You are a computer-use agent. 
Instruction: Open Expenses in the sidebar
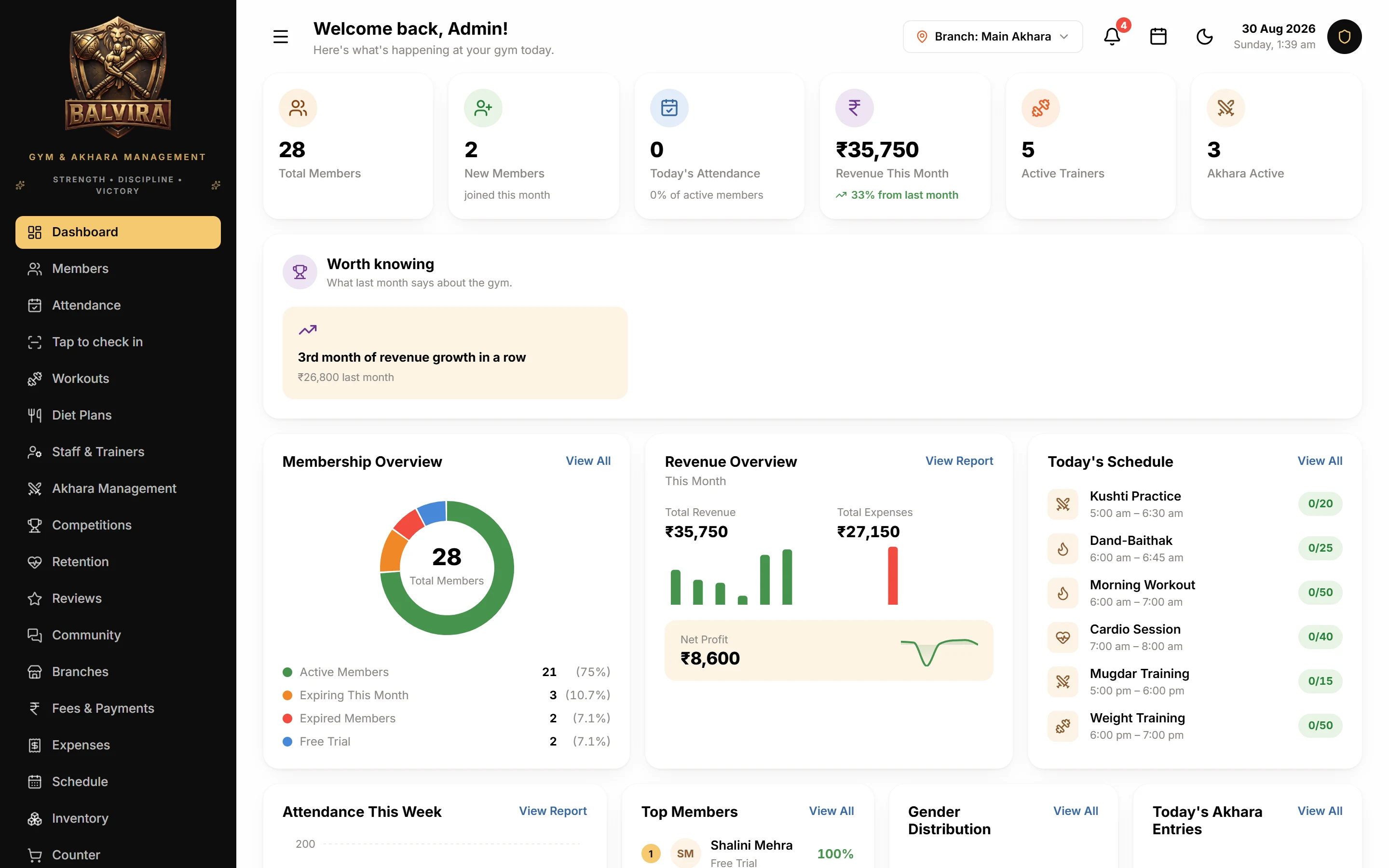click(118, 745)
